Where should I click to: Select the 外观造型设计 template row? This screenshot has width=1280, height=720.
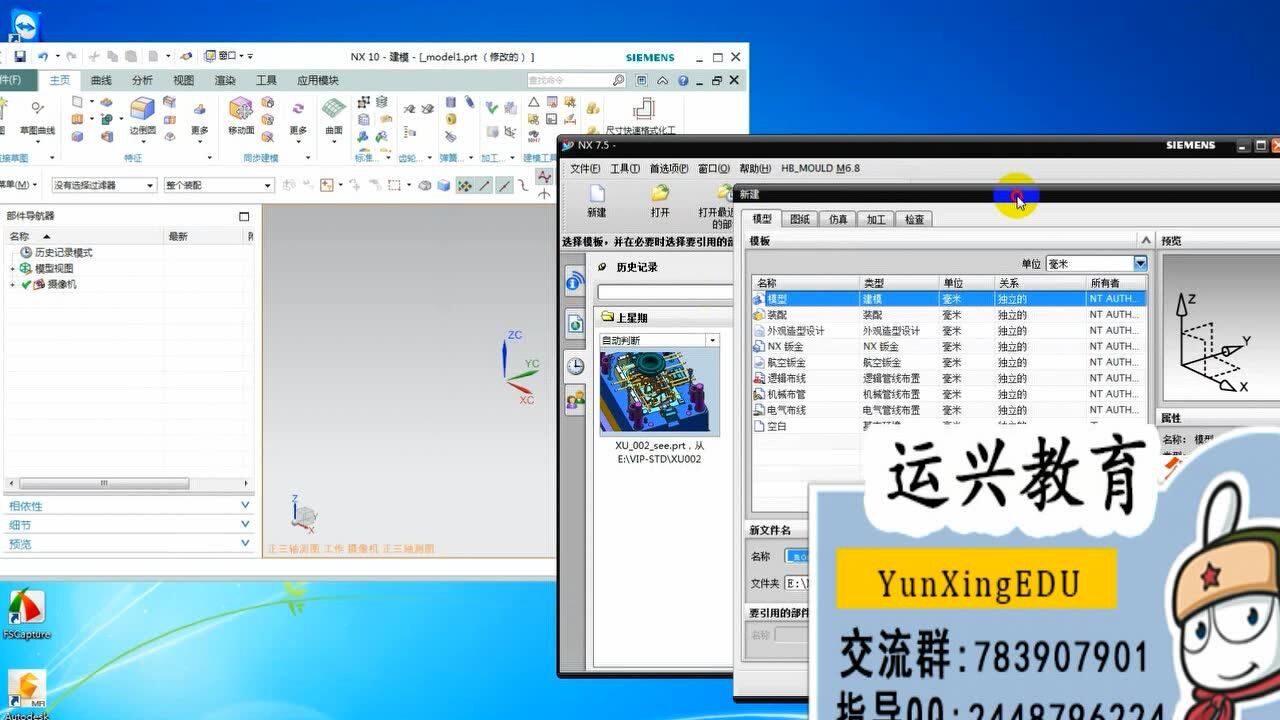pos(948,330)
